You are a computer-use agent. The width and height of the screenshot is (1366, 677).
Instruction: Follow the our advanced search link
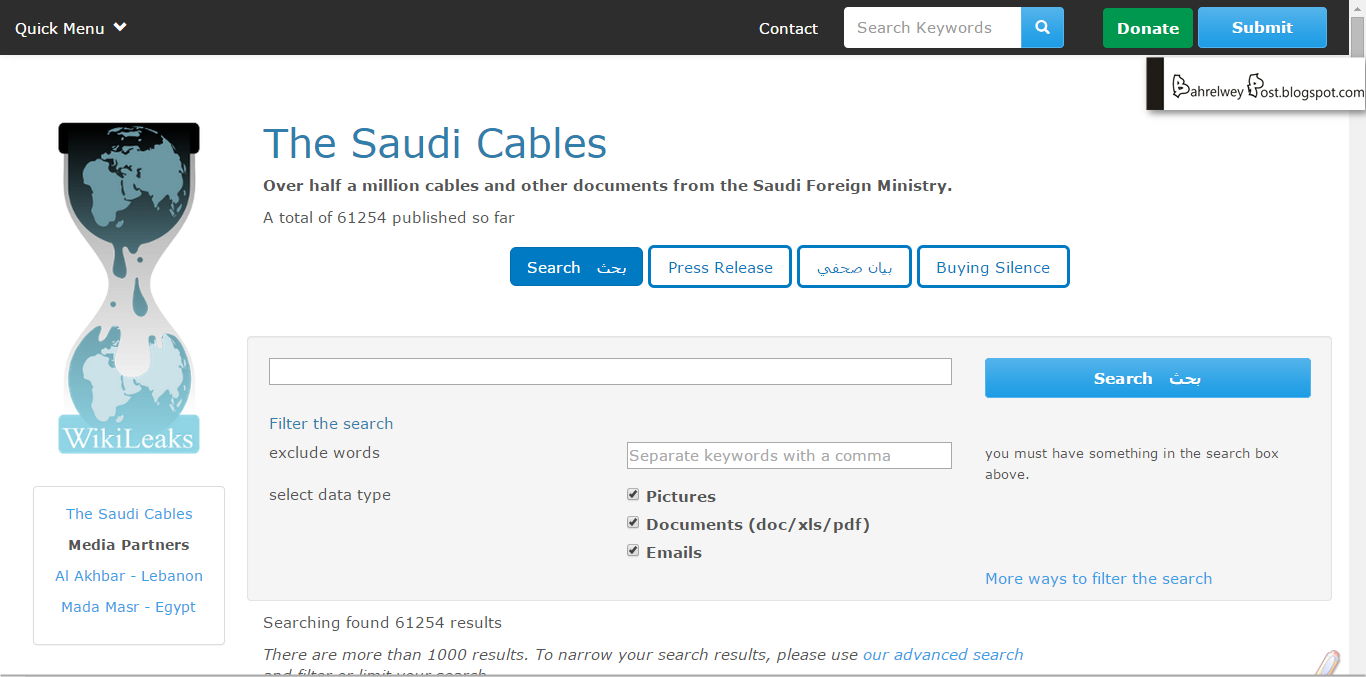[943, 654]
